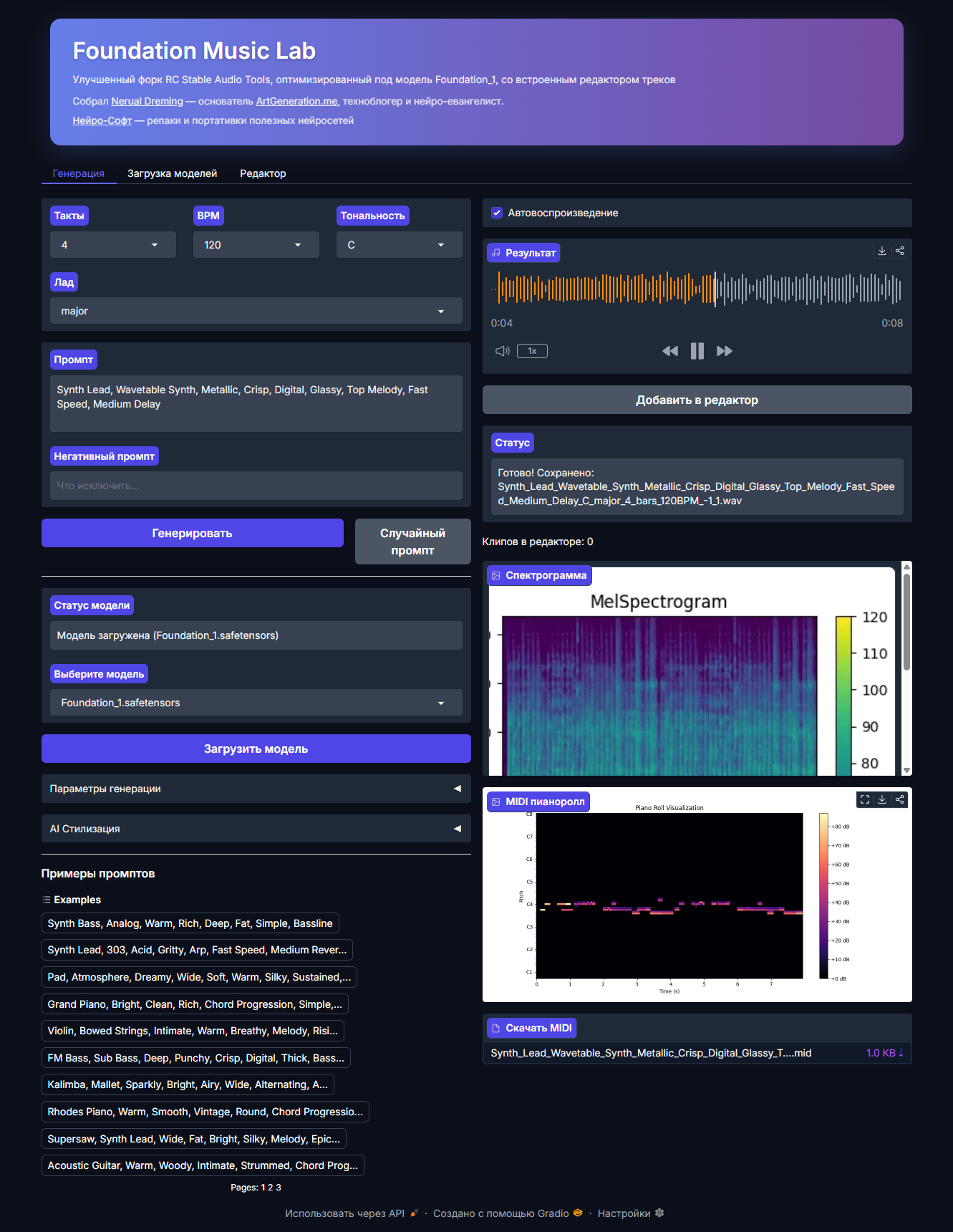The image size is (953, 1232).
Task: Open the Нейро-Софт link
Action: pos(102,120)
